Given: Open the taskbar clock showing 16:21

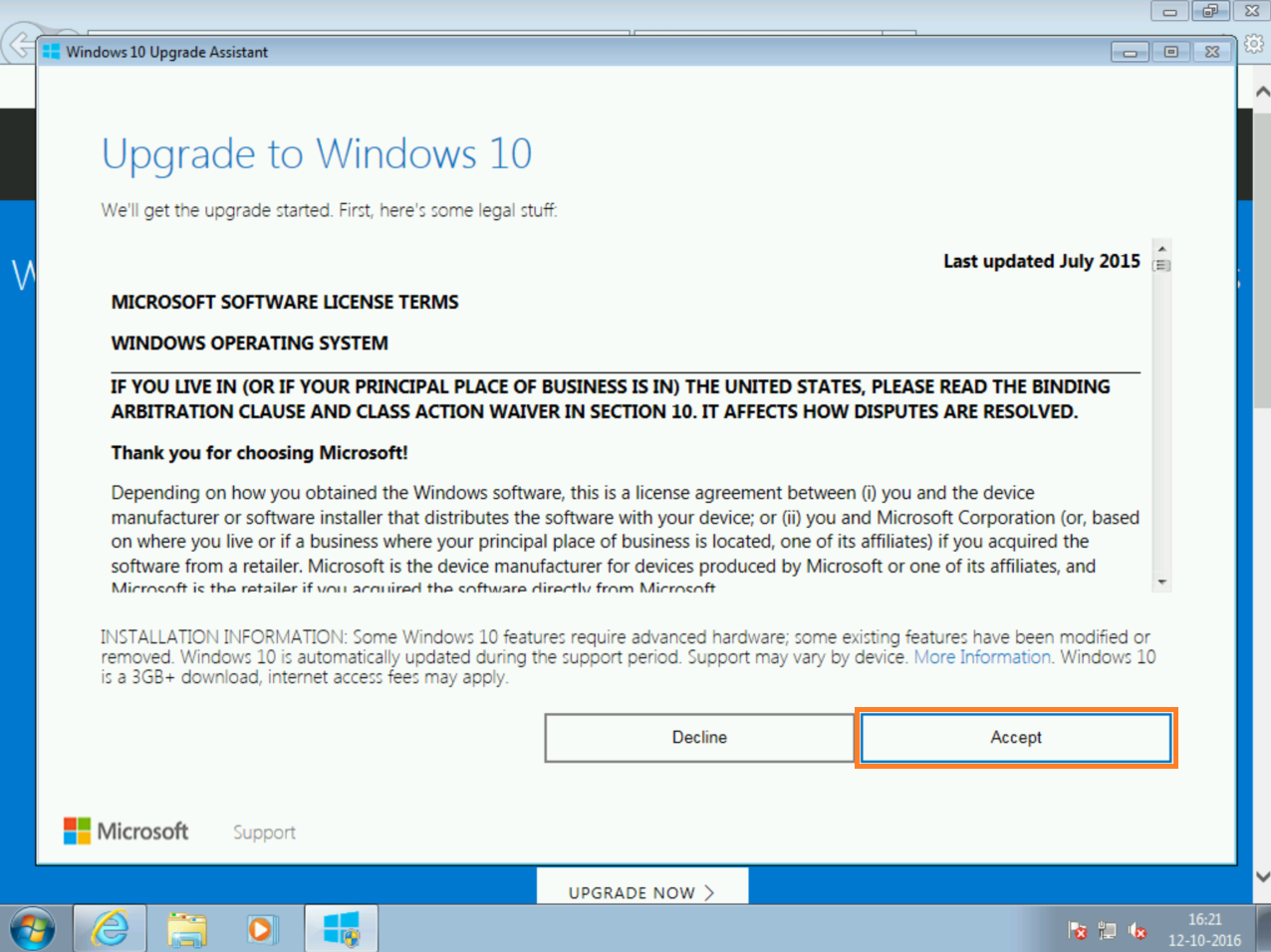Looking at the screenshot, I should coord(1204,930).
